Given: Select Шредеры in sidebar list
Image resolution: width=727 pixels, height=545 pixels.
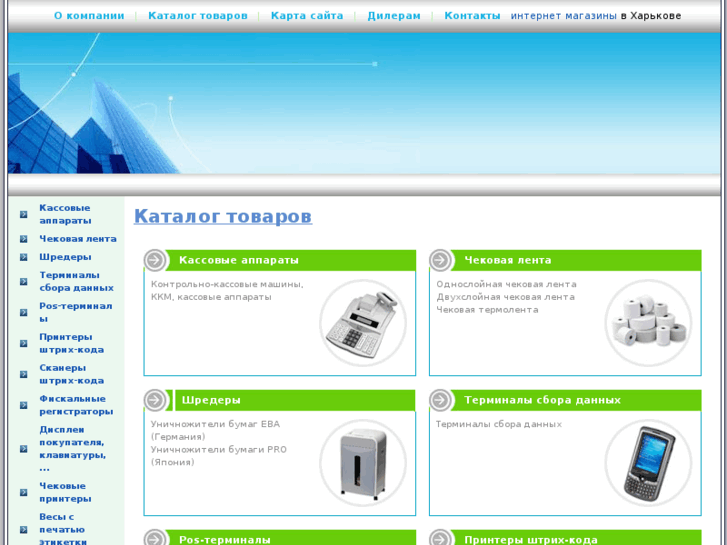Looking at the screenshot, I should pyautogui.click(x=65, y=257).
